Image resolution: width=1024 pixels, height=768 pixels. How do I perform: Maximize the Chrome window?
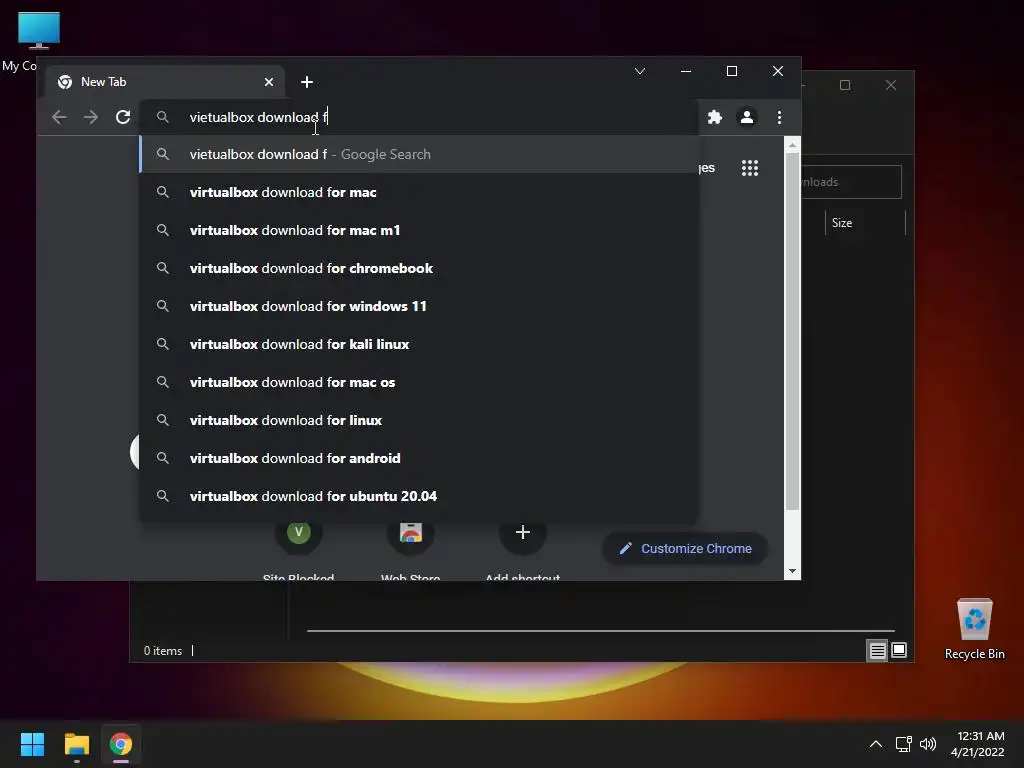coord(732,71)
